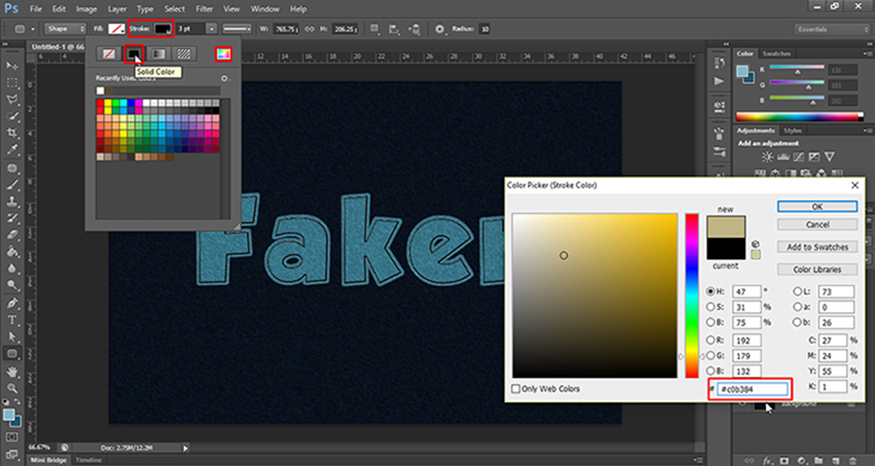Select the Type tool in toolbar

12,320
